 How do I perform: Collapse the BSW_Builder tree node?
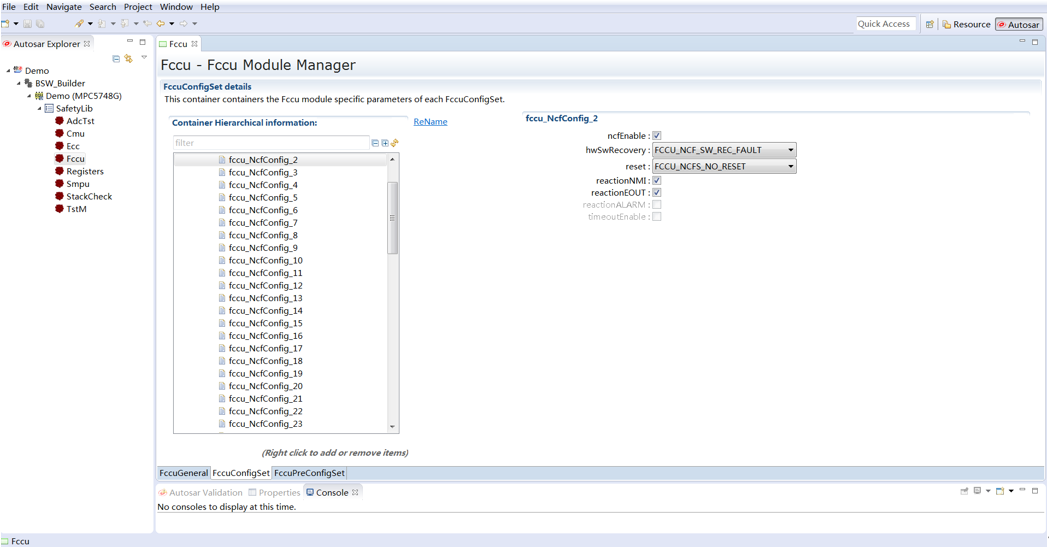point(19,83)
